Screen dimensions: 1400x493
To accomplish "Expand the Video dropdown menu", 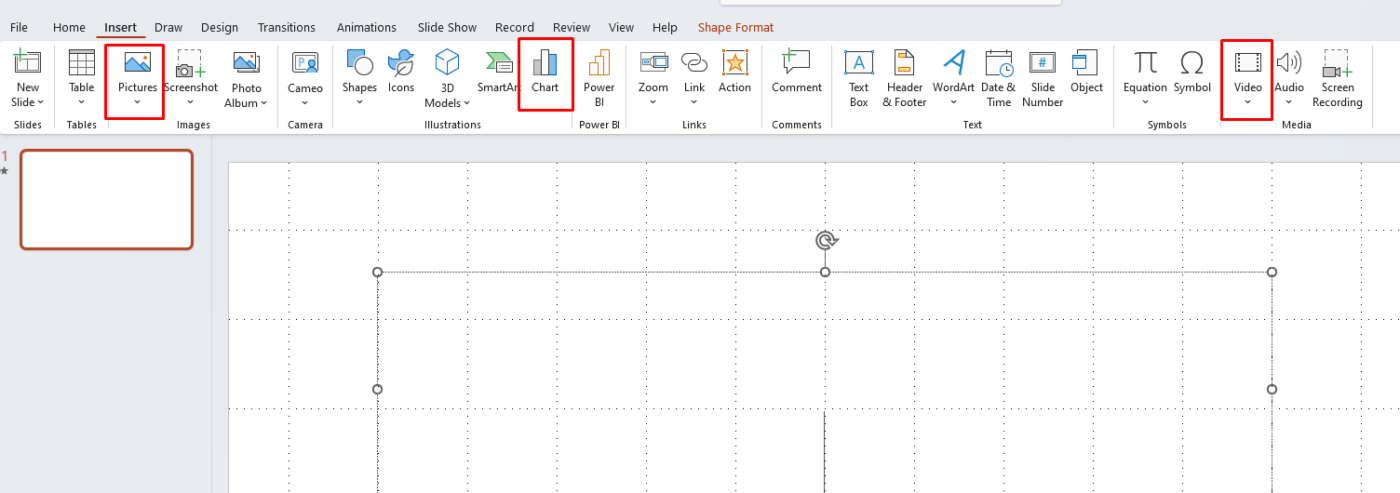I will pyautogui.click(x=1247, y=102).
